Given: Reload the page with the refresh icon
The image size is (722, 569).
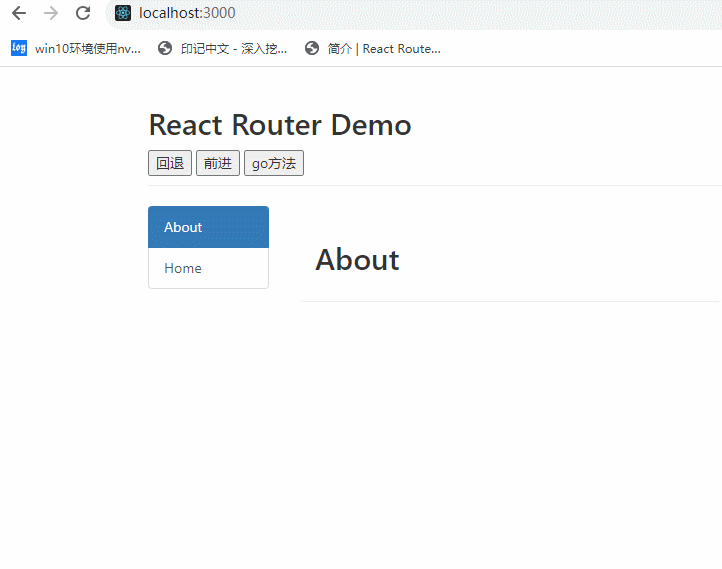Looking at the screenshot, I should point(83,14).
